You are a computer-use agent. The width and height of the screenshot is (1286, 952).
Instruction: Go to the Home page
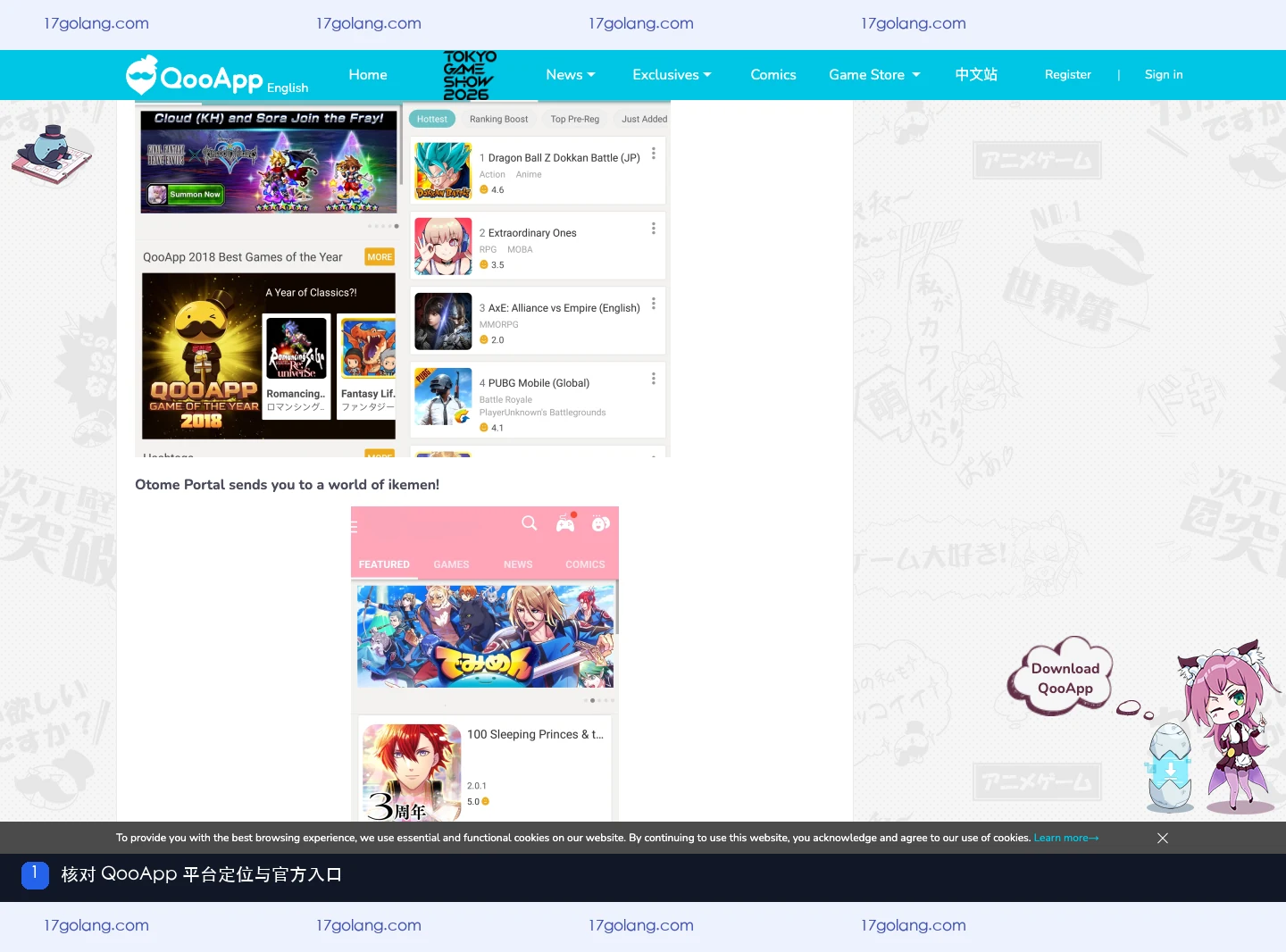click(x=368, y=75)
